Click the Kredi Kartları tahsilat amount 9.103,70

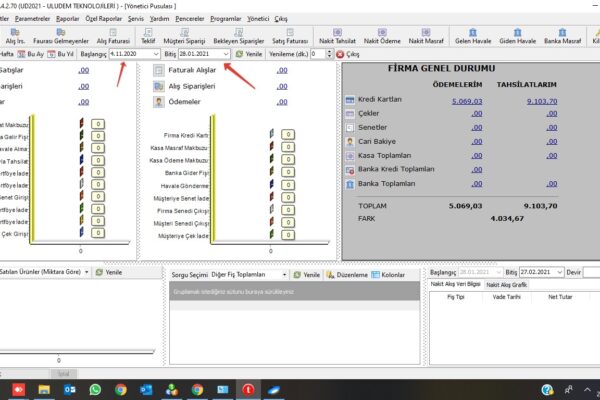tap(538, 101)
